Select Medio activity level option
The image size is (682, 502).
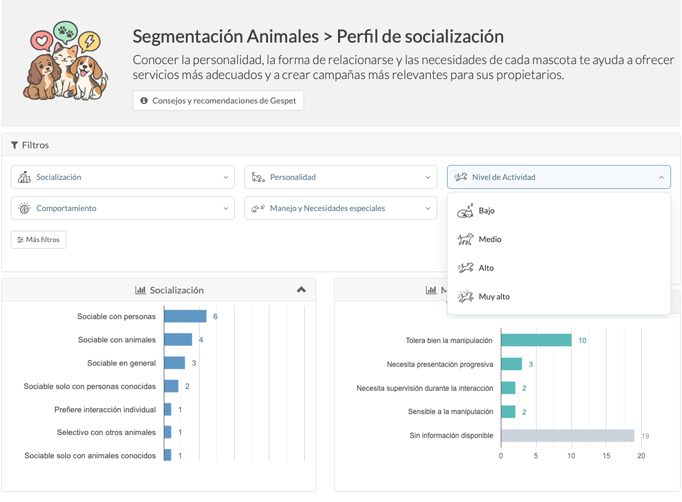(558, 239)
